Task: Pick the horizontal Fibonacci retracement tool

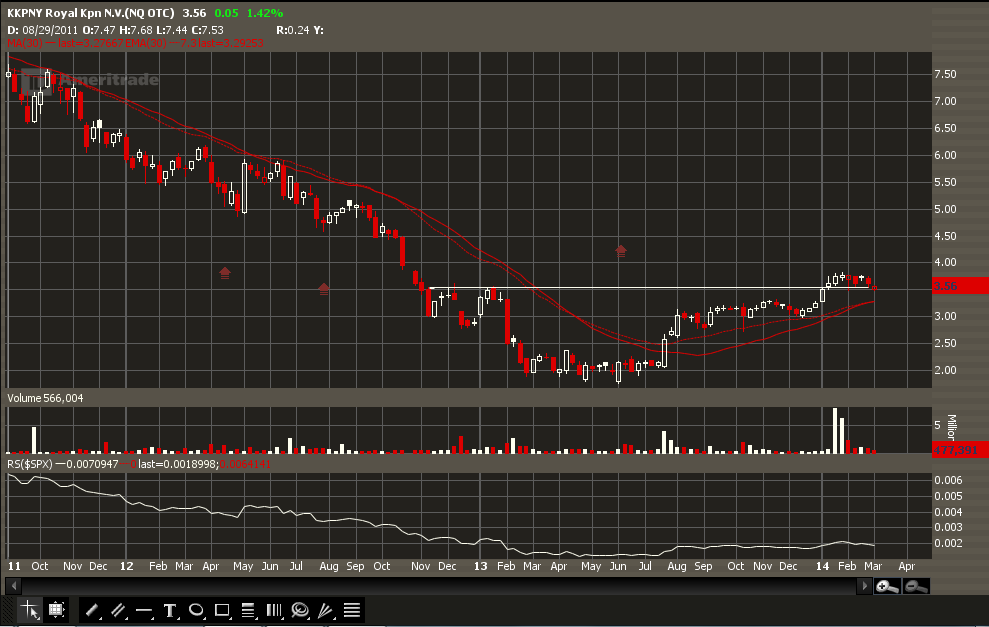Action: click(x=248, y=610)
